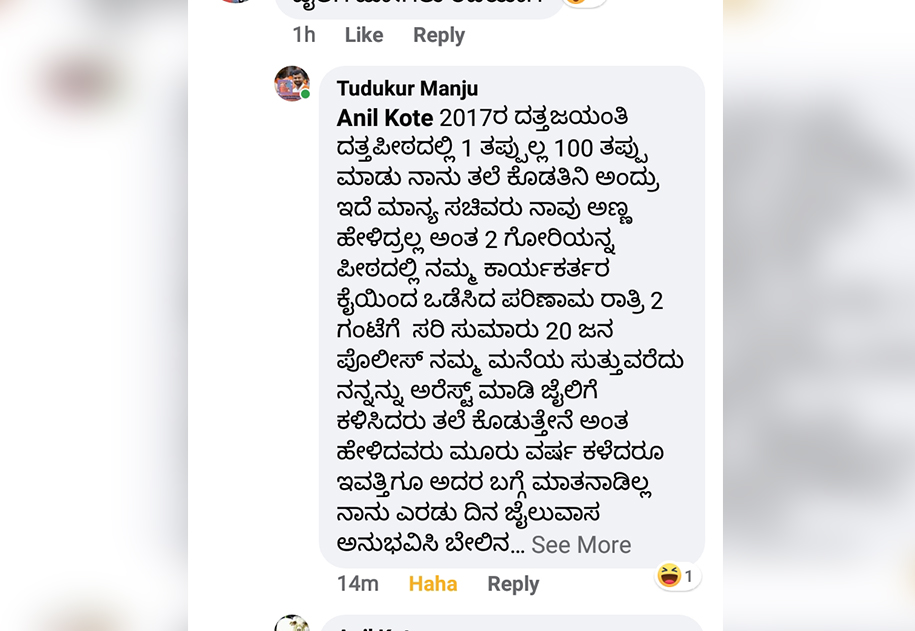
Task: Click the green online status dot
Action: 305,94
